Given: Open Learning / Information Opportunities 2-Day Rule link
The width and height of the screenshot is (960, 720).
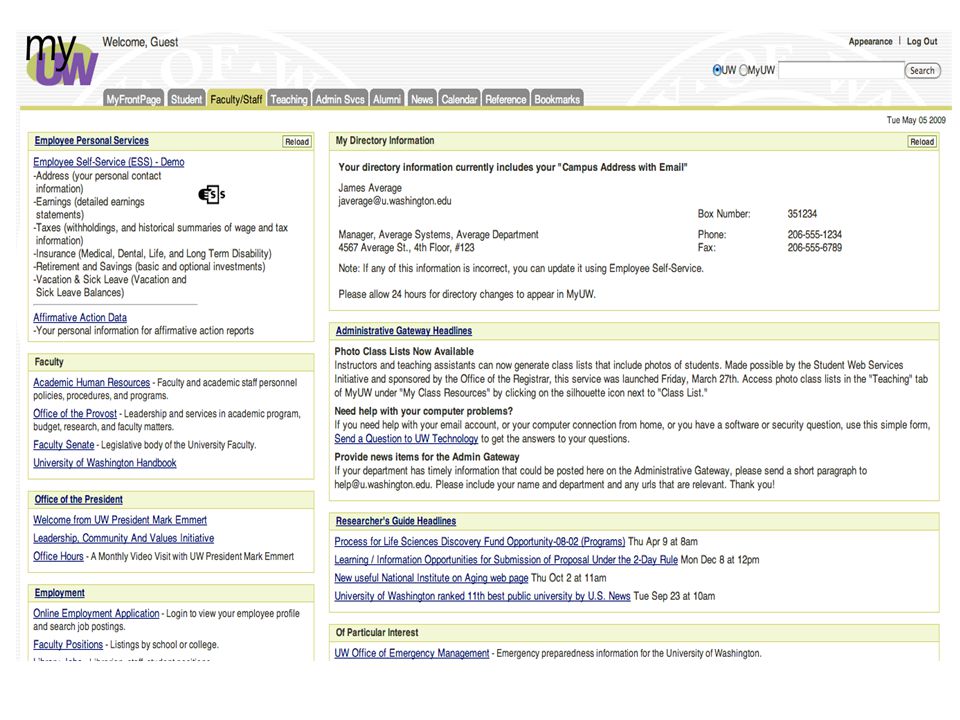Looking at the screenshot, I should pos(506,560).
